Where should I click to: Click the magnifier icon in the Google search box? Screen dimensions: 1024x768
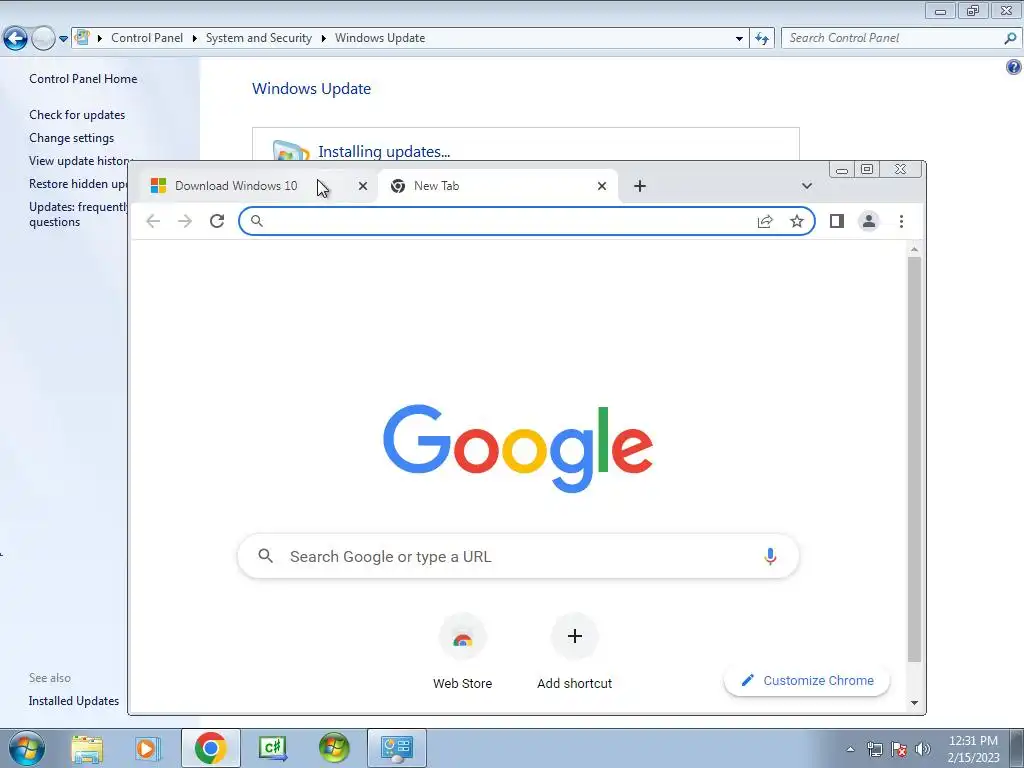click(265, 556)
